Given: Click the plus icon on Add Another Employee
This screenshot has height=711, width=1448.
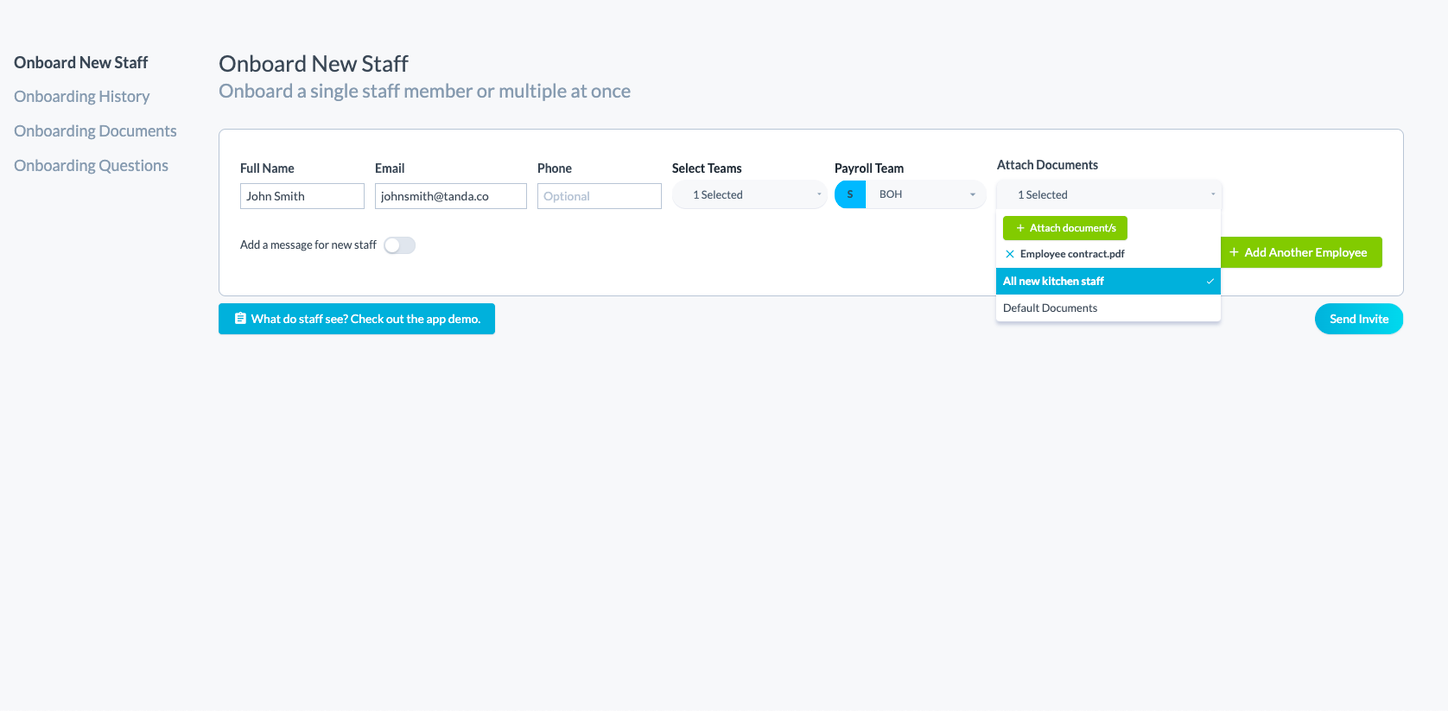Looking at the screenshot, I should pos(1234,252).
